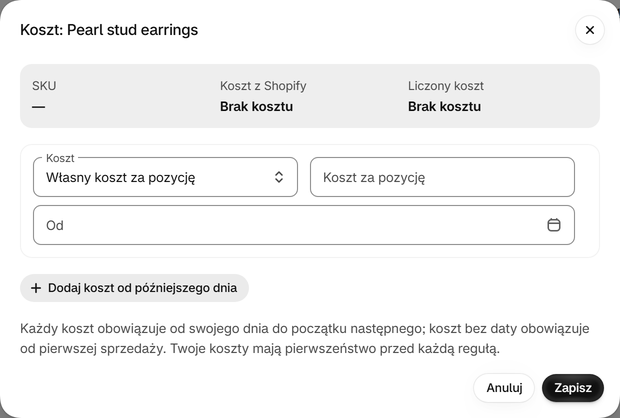Click the dialog title Koszt: Pearl stud earrings
The width and height of the screenshot is (620, 418).
109,30
